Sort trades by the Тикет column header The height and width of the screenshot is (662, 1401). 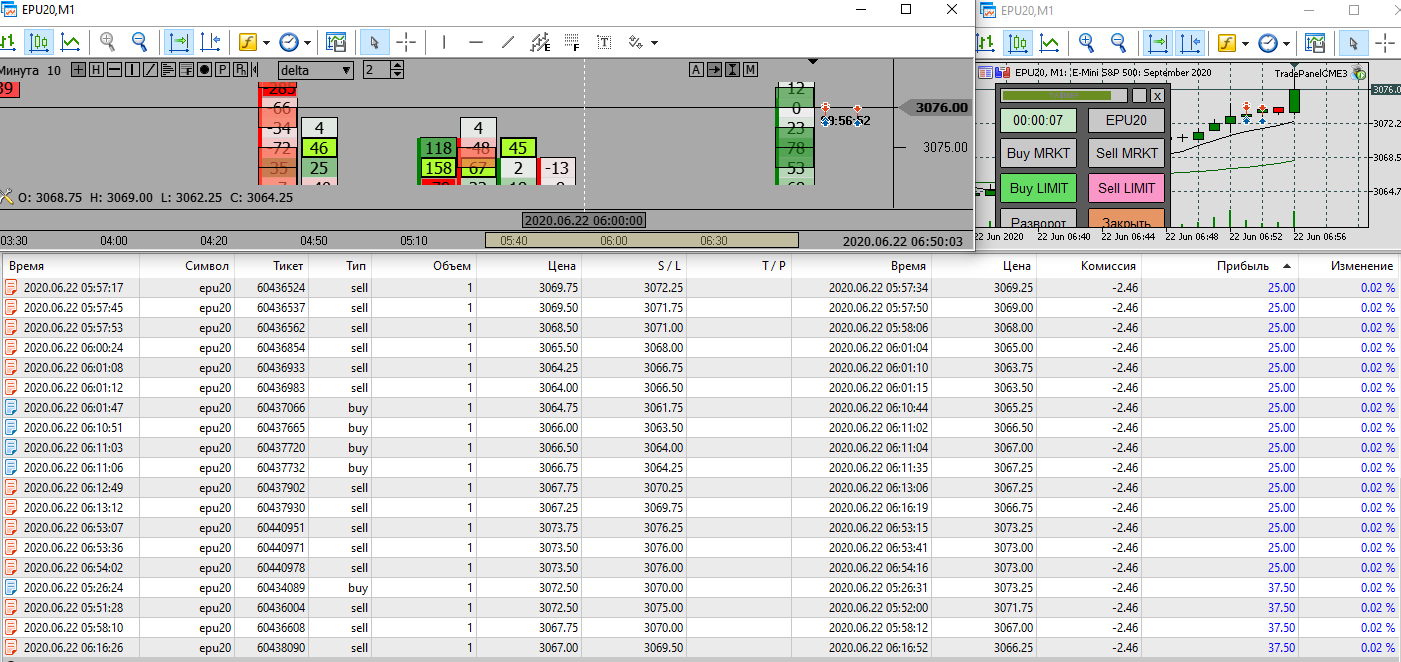coord(271,266)
